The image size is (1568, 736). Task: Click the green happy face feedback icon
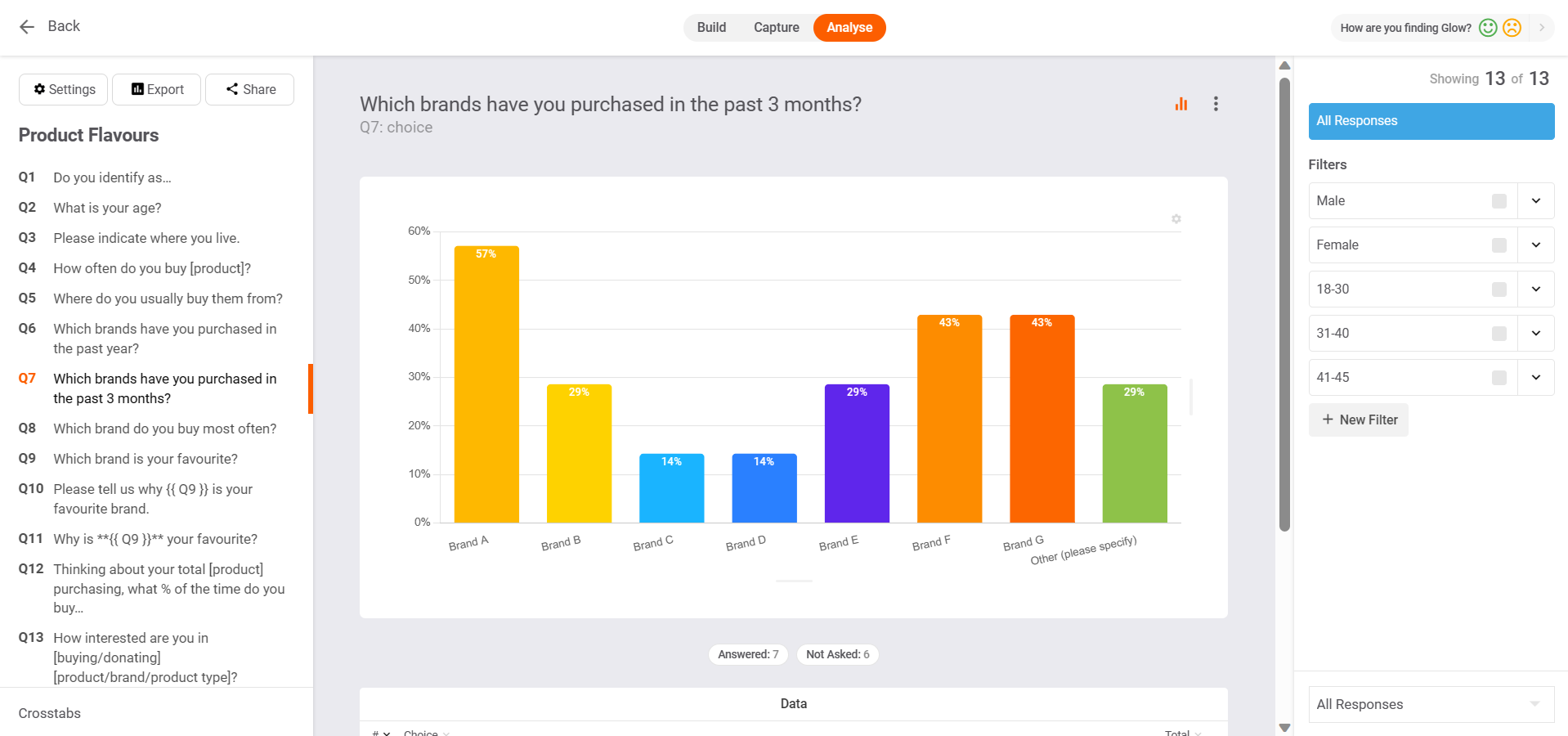[1488, 28]
